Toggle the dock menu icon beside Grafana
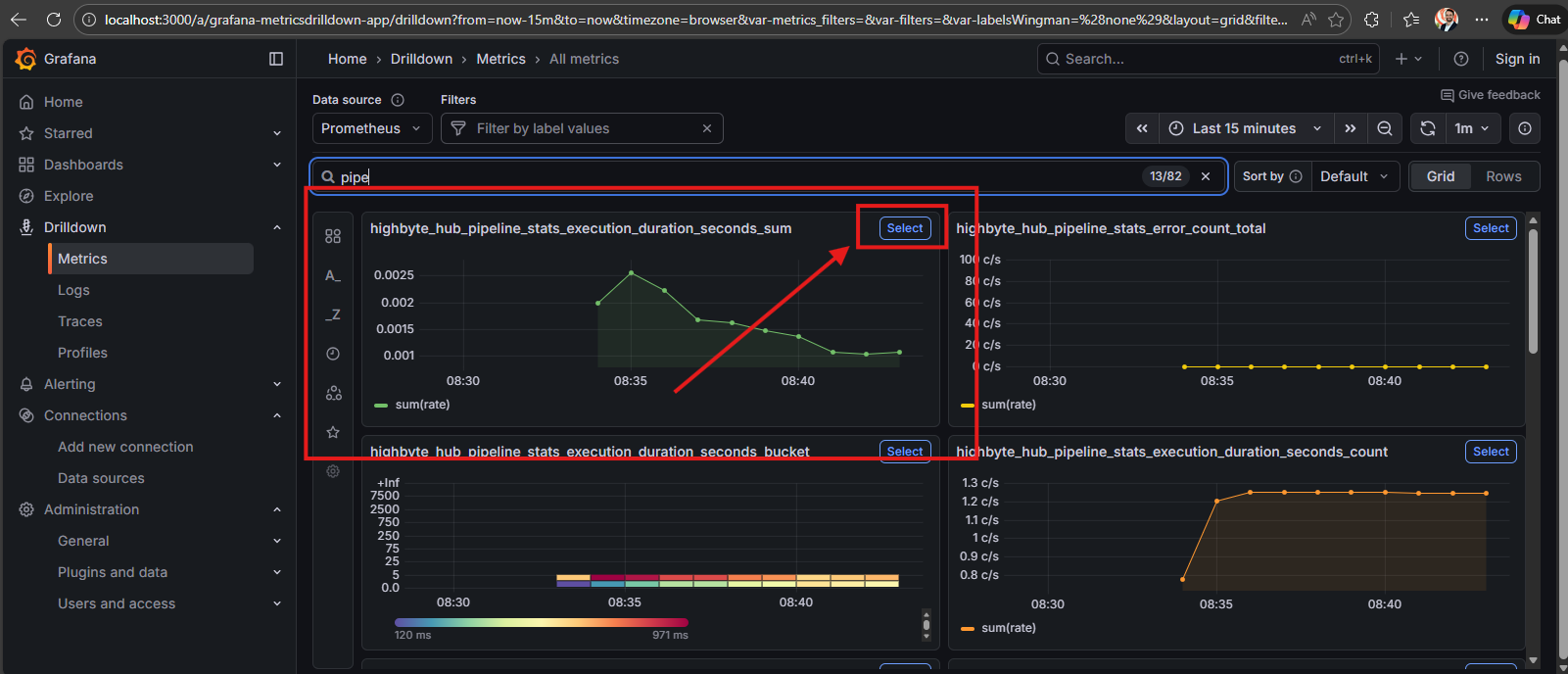The height and width of the screenshot is (674, 1568). [x=276, y=59]
